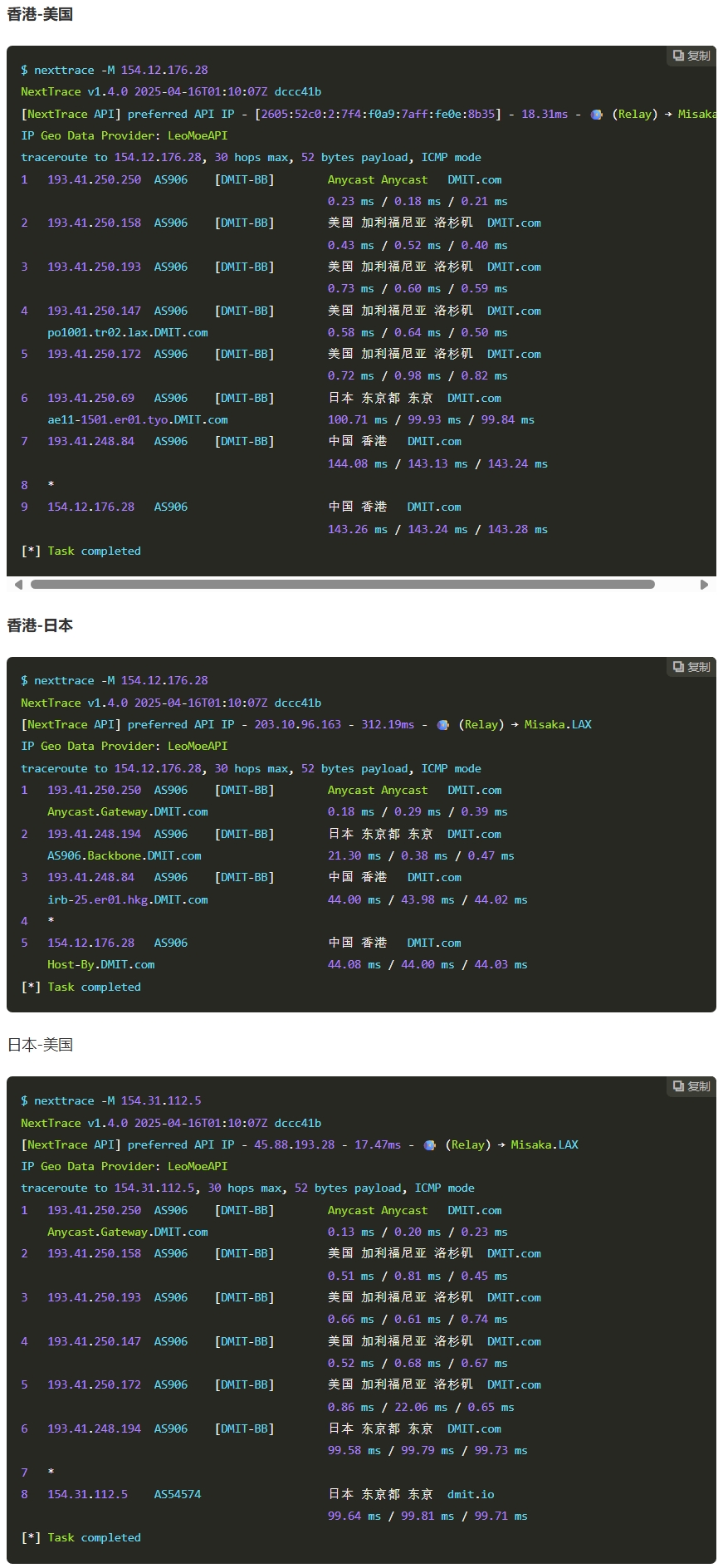Click hostname Host-By.DMIT.com
This screenshot has width=723, height=1568.
(x=101, y=964)
